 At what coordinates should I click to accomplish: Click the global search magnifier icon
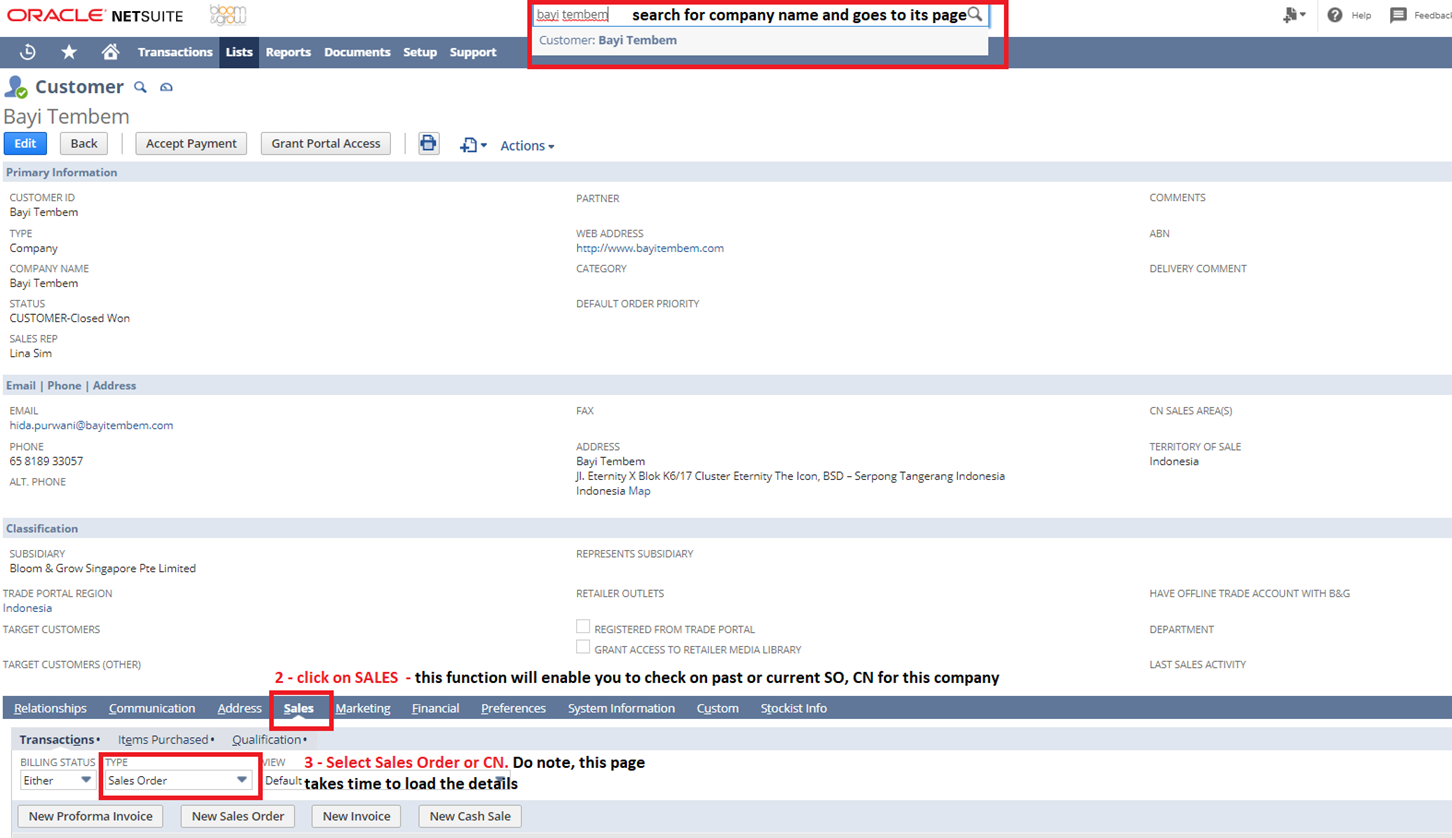pyautogui.click(x=975, y=15)
